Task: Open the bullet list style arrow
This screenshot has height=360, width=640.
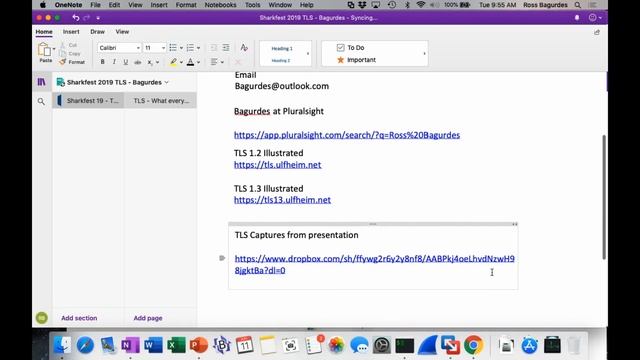Action: pos(181,48)
